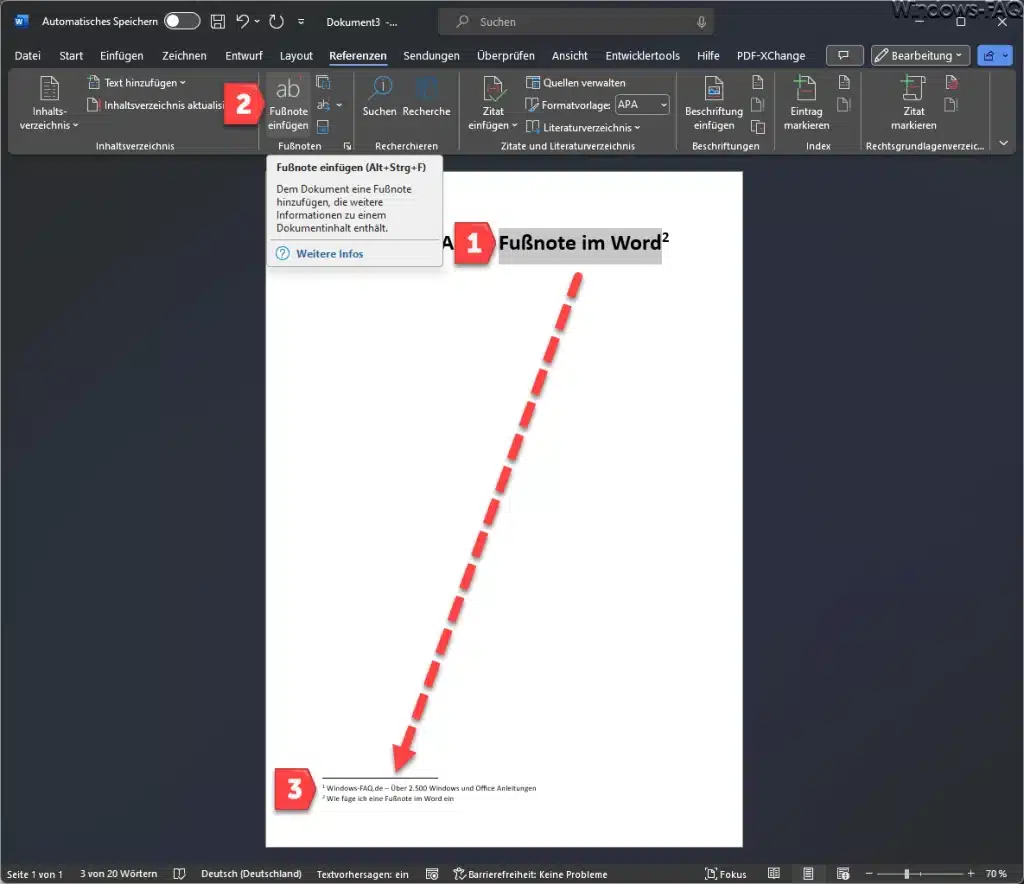Screen dimensions: 1024x884
Task: Click the macro recording icon in status bar
Action: click(432, 874)
